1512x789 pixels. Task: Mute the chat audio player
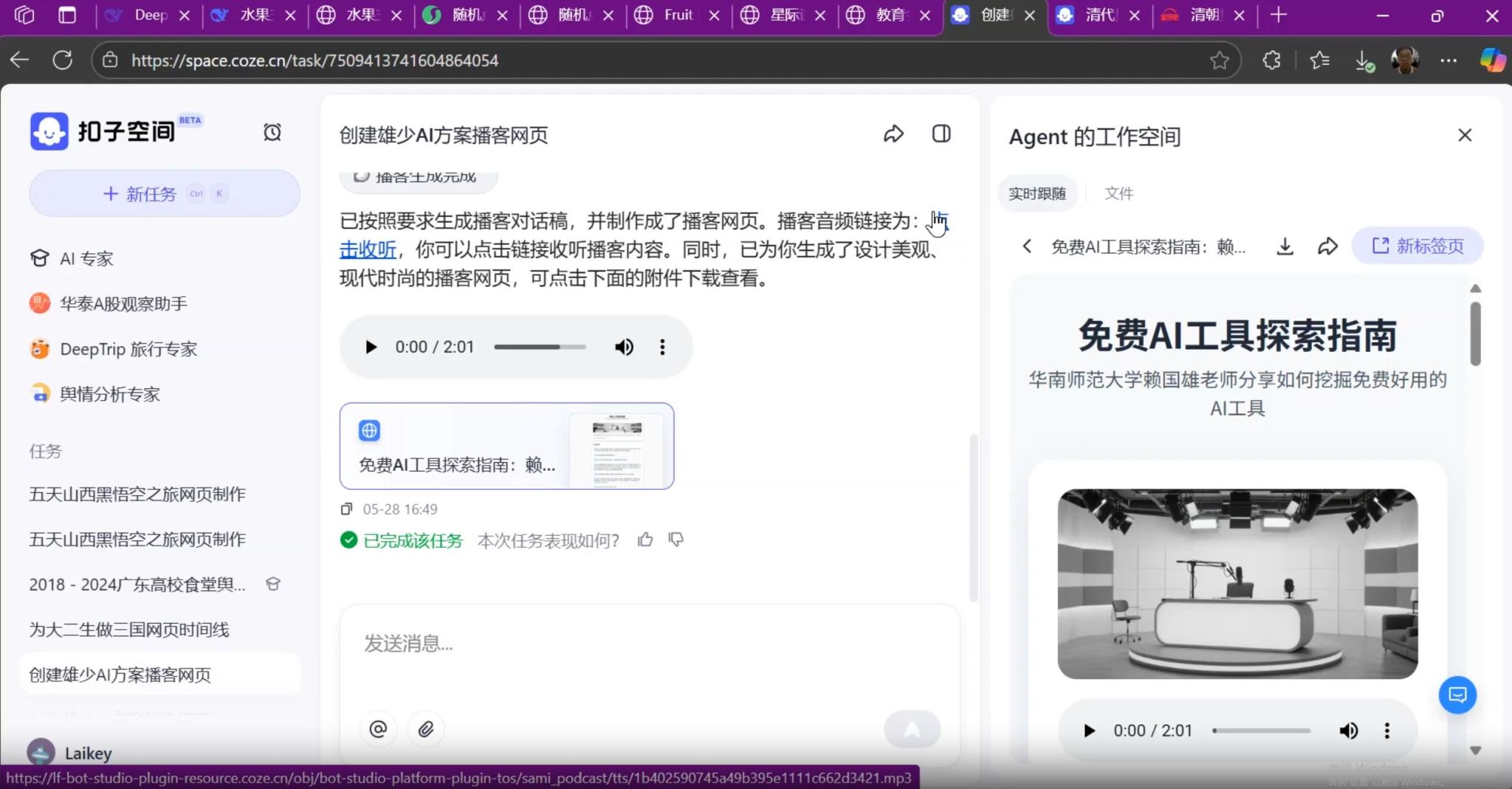624,347
